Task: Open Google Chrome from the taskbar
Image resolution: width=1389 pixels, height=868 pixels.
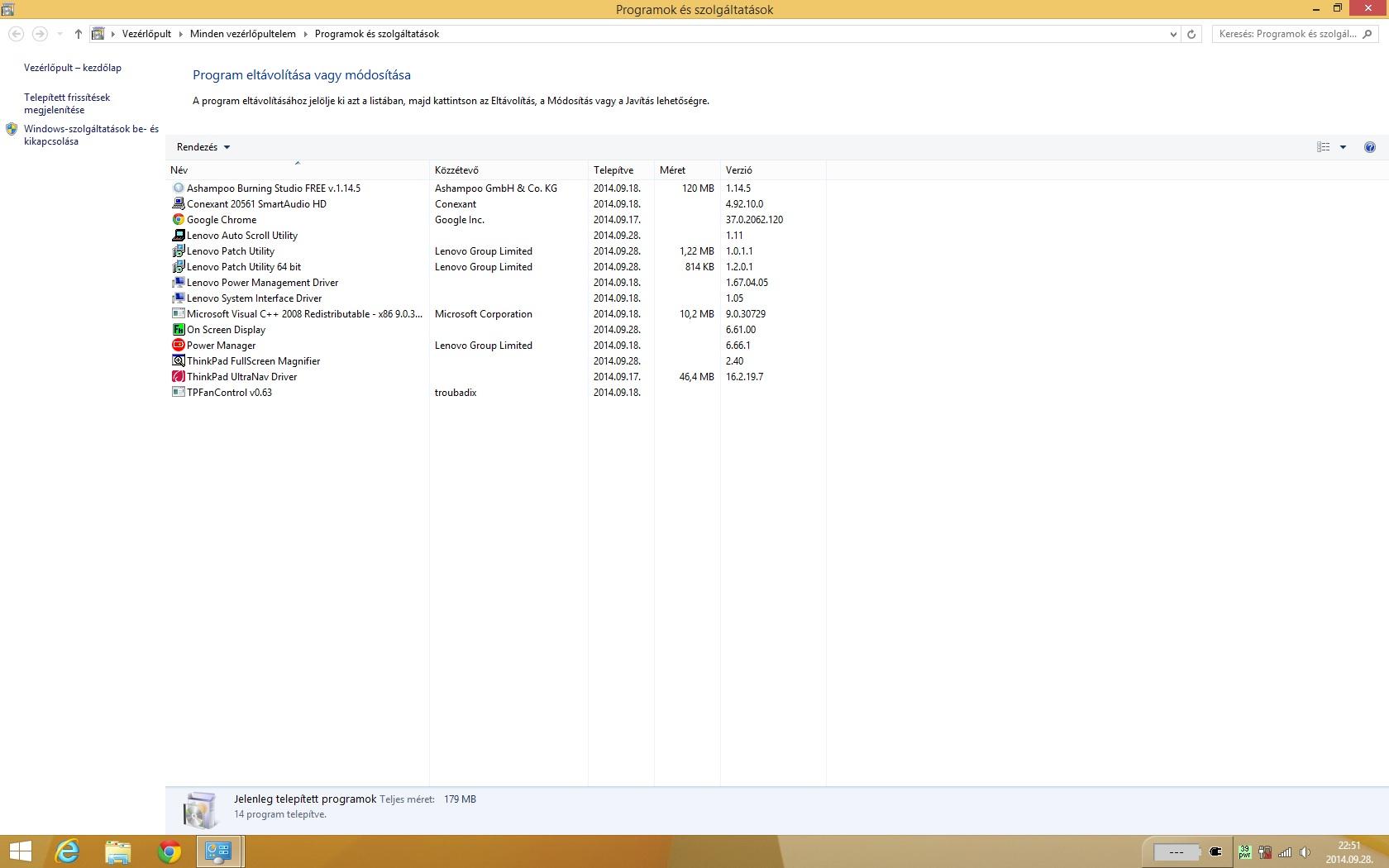Action: pos(169,851)
